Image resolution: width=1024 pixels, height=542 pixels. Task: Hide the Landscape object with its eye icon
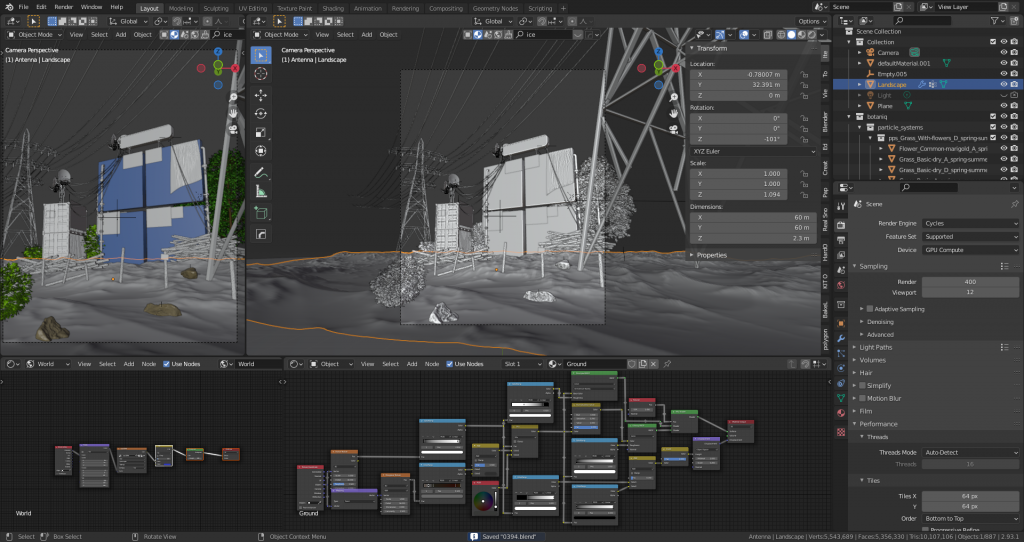(1004, 84)
